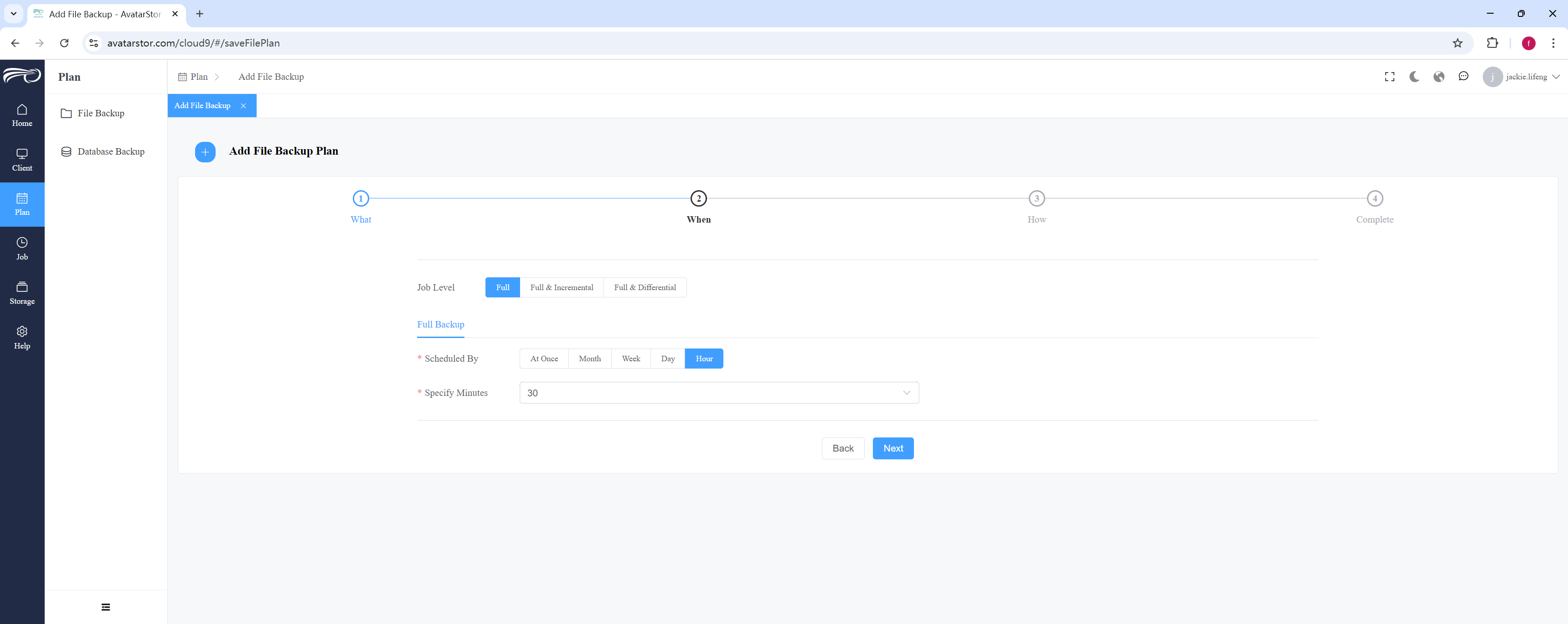Click the jackie.lifeng user avatar
This screenshot has width=1568, height=624.
pyautogui.click(x=1492, y=77)
